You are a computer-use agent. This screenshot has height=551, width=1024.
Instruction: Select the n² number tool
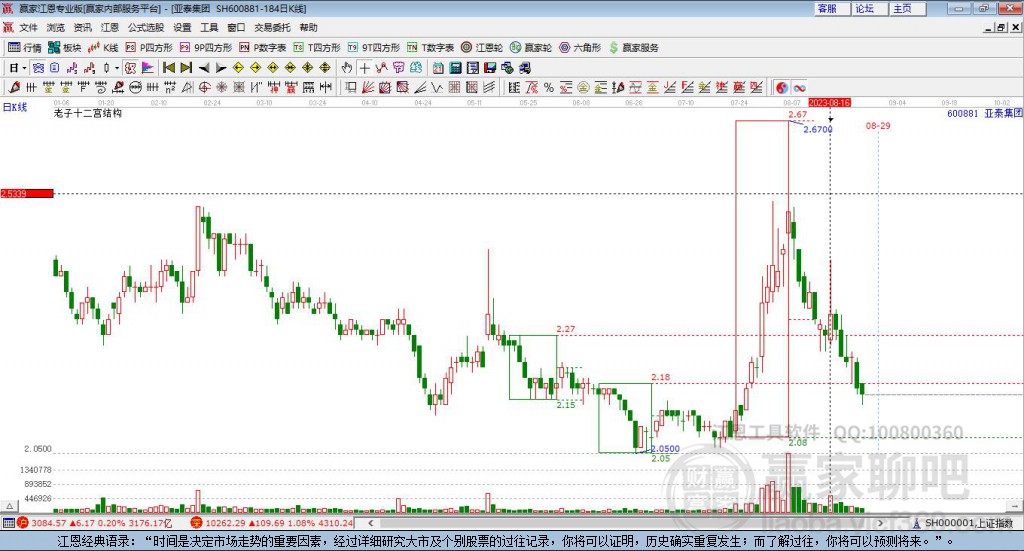pyautogui.click(x=170, y=87)
